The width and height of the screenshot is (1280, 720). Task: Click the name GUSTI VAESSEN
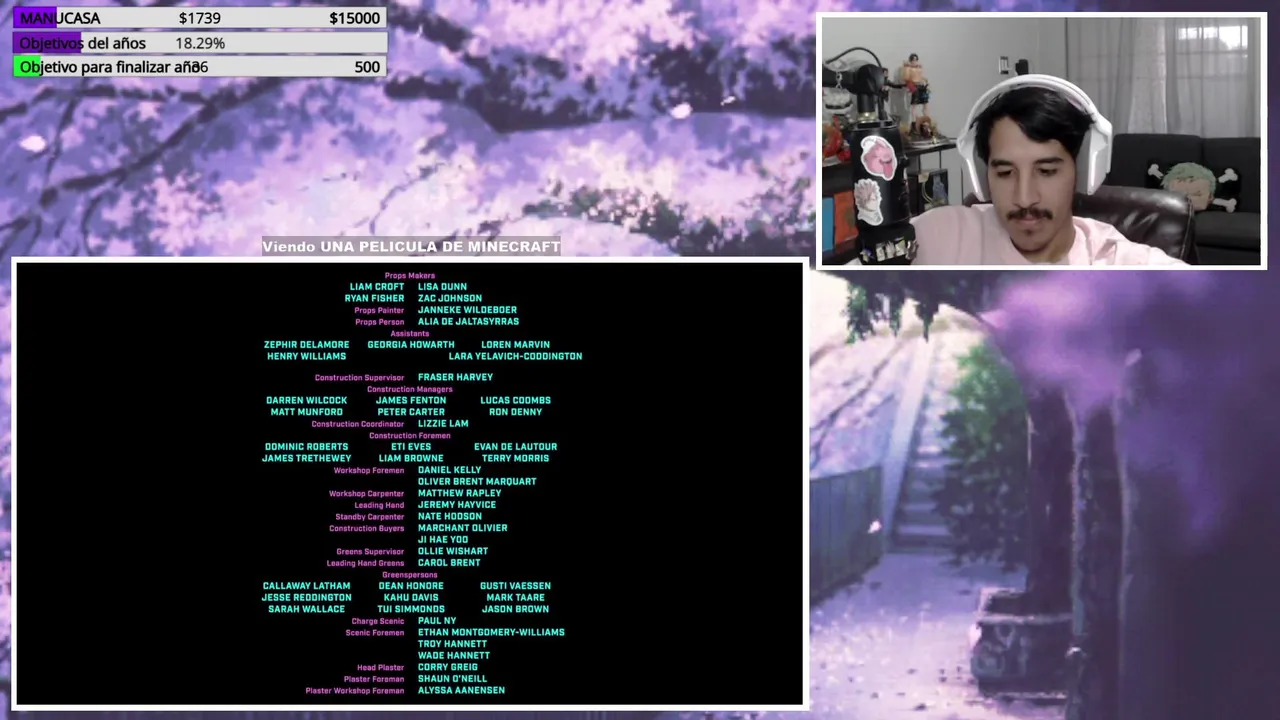(x=515, y=586)
